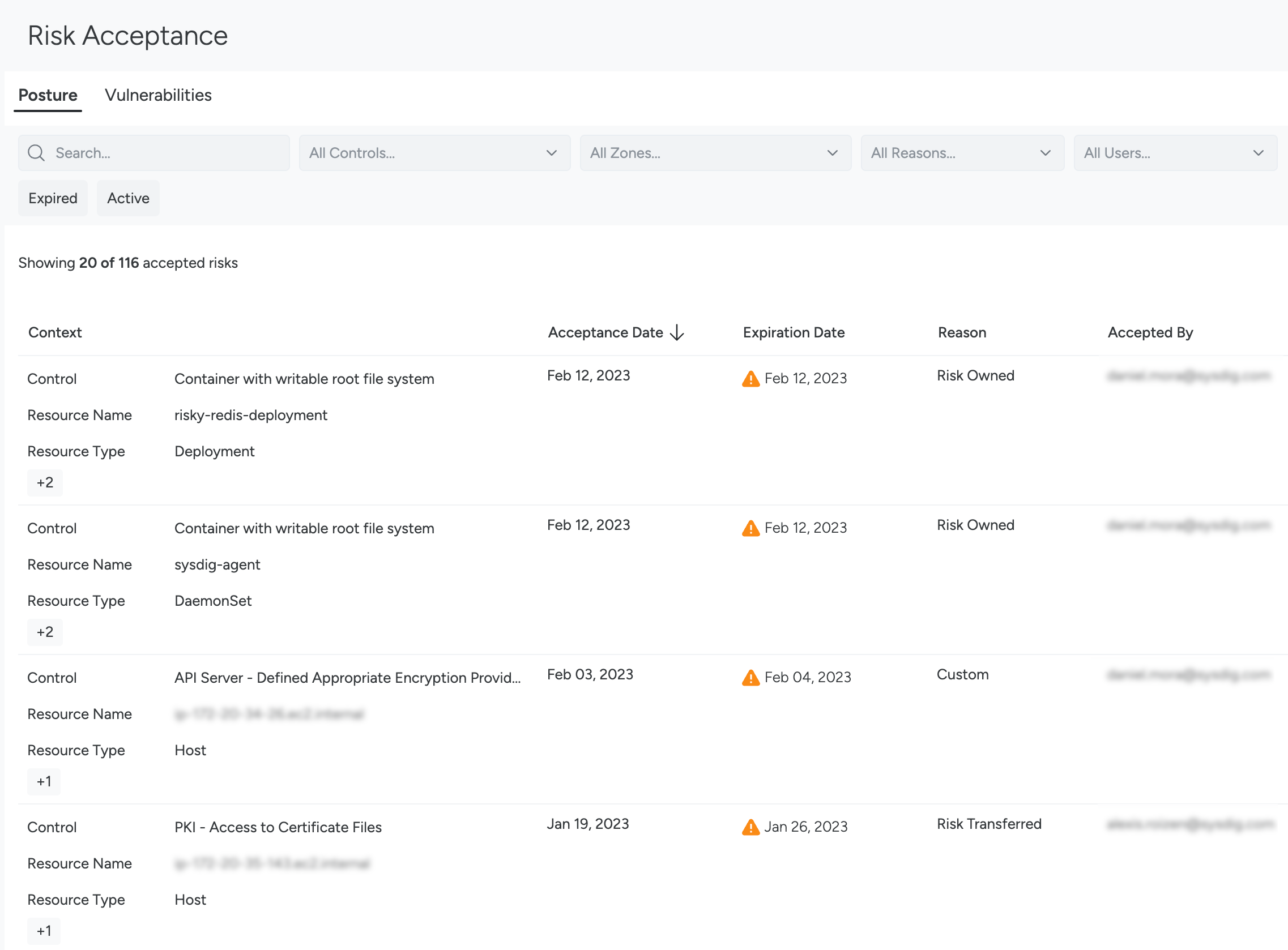Switch to the Vulnerabilities tab

pyautogui.click(x=158, y=95)
